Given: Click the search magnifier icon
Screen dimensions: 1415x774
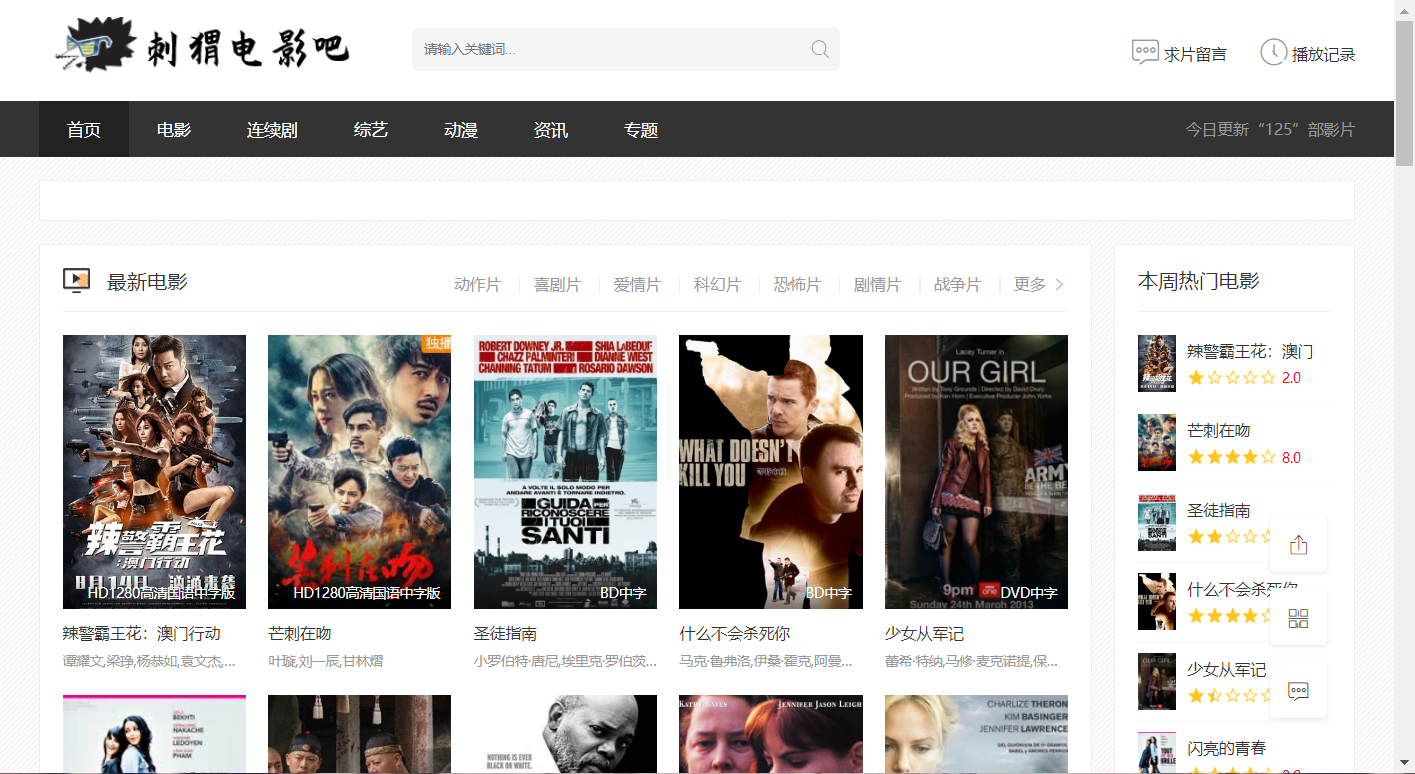Looking at the screenshot, I should 820,49.
